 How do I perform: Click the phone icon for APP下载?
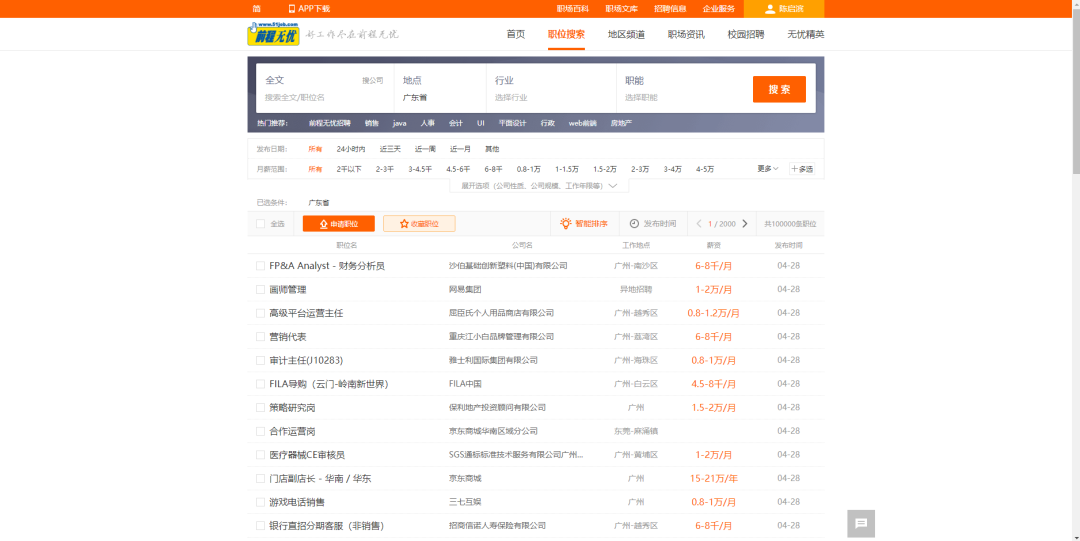pyautogui.click(x=292, y=9)
